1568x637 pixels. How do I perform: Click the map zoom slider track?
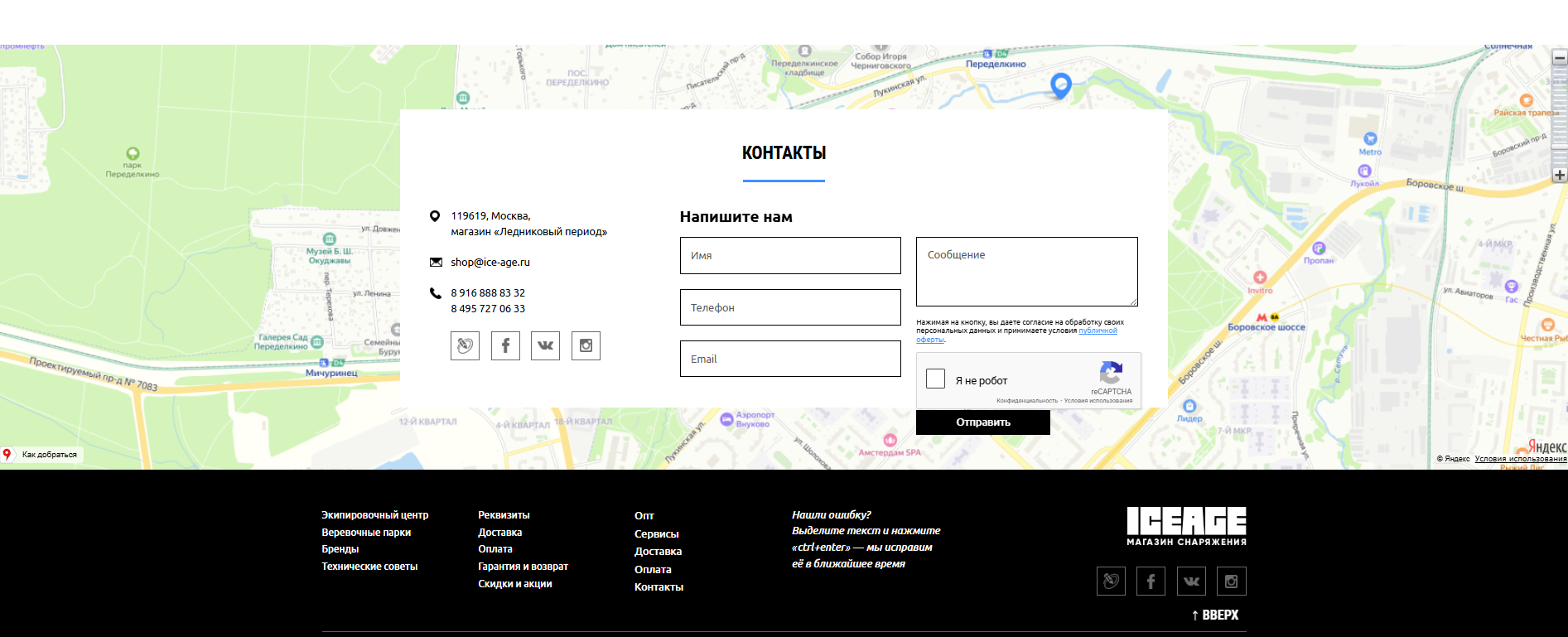coord(1559,117)
